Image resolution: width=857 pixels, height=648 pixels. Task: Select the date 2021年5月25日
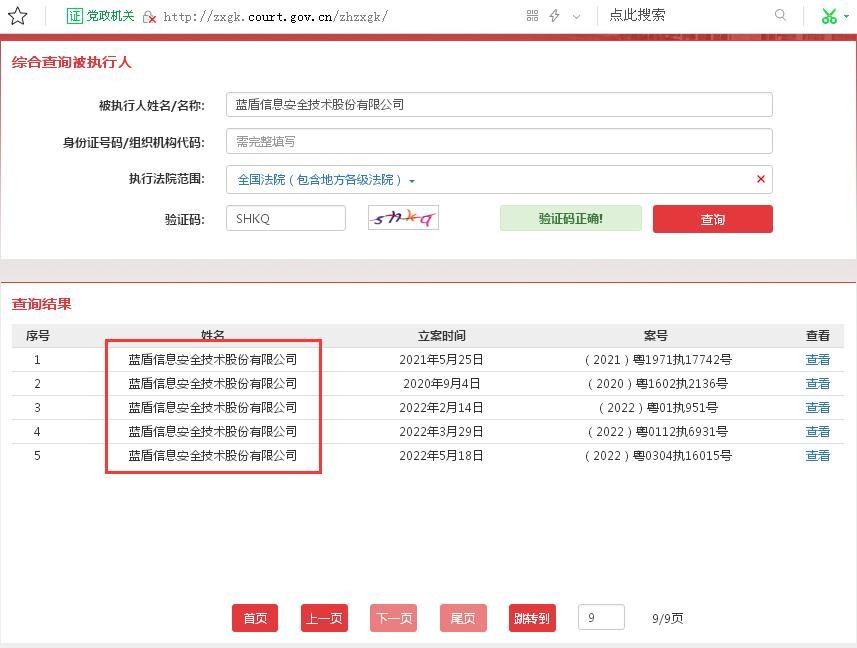(441, 360)
